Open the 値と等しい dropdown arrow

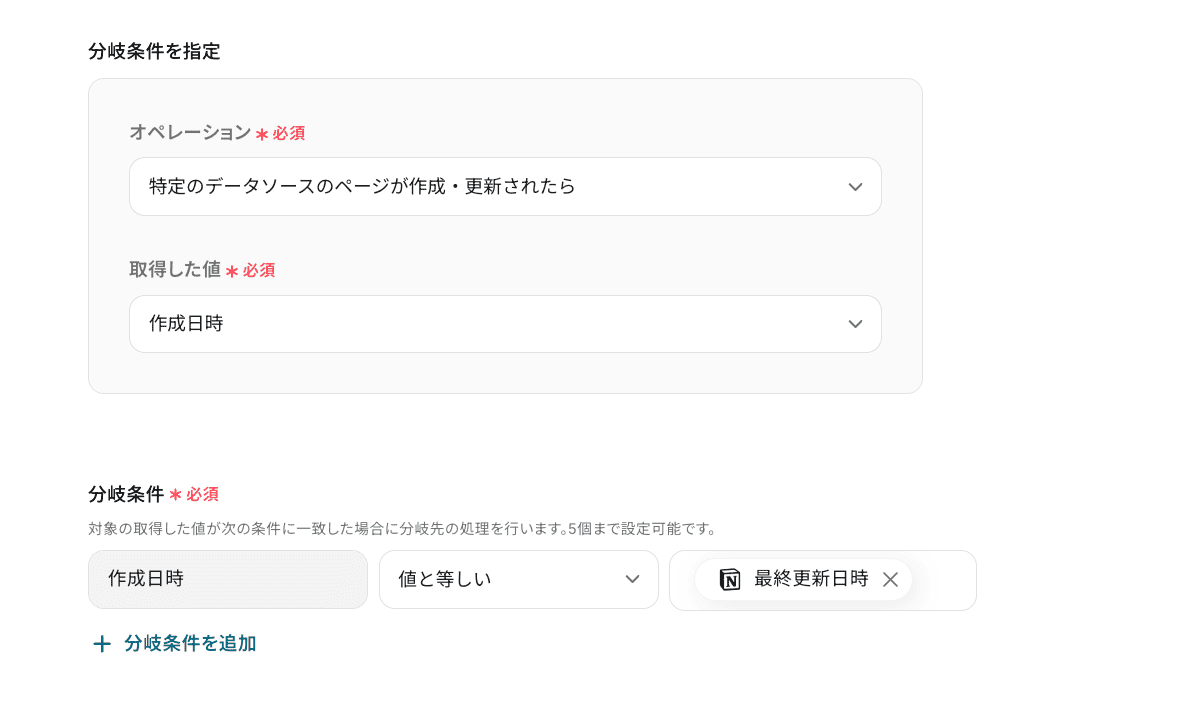(632, 580)
